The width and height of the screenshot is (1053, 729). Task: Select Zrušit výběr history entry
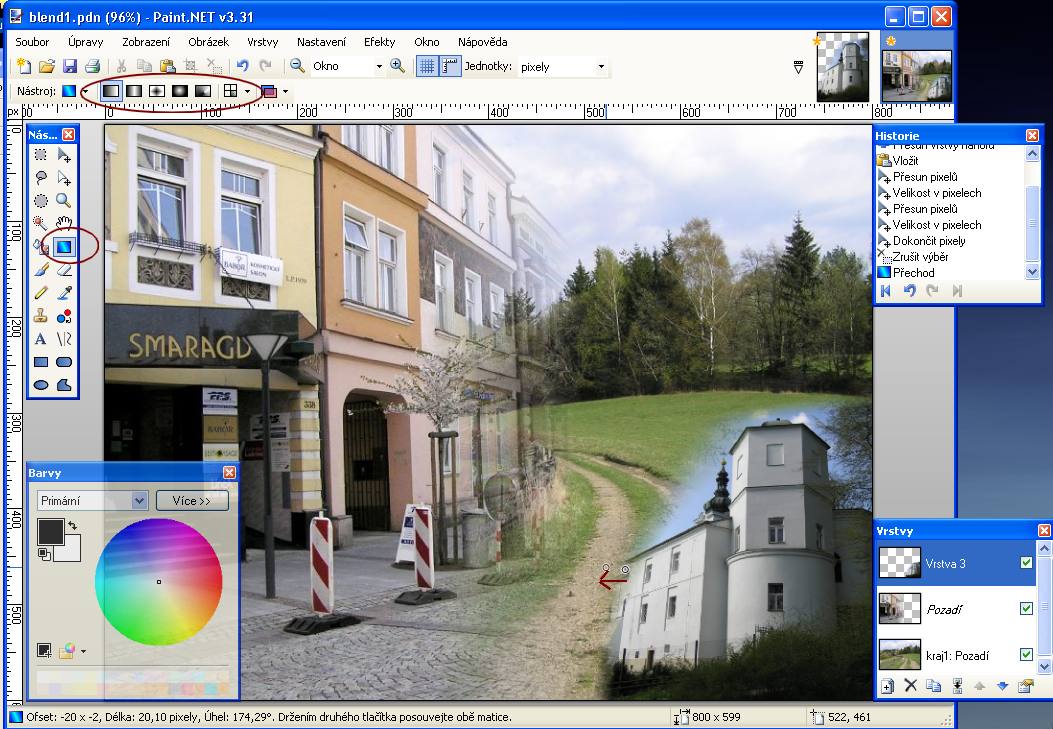click(920, 257)
